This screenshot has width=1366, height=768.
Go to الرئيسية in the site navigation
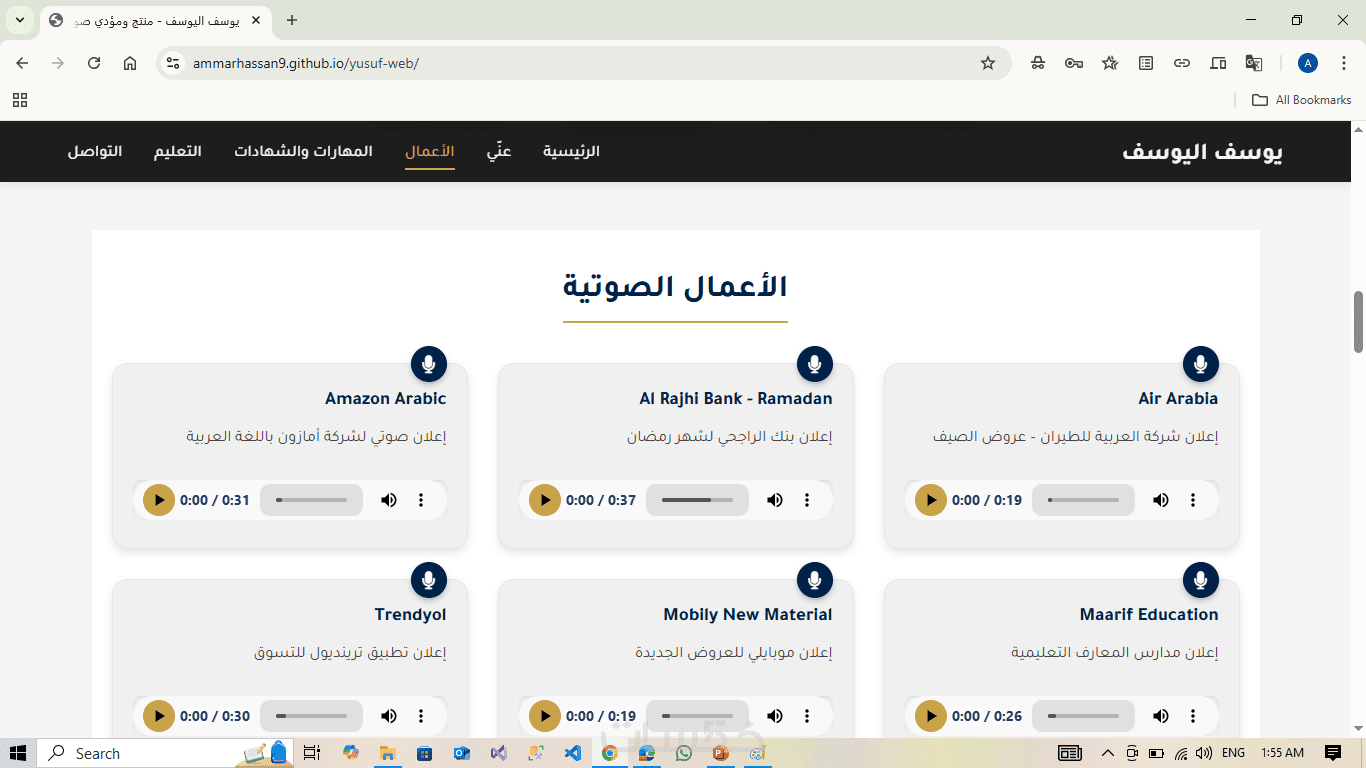pos(571,151)
